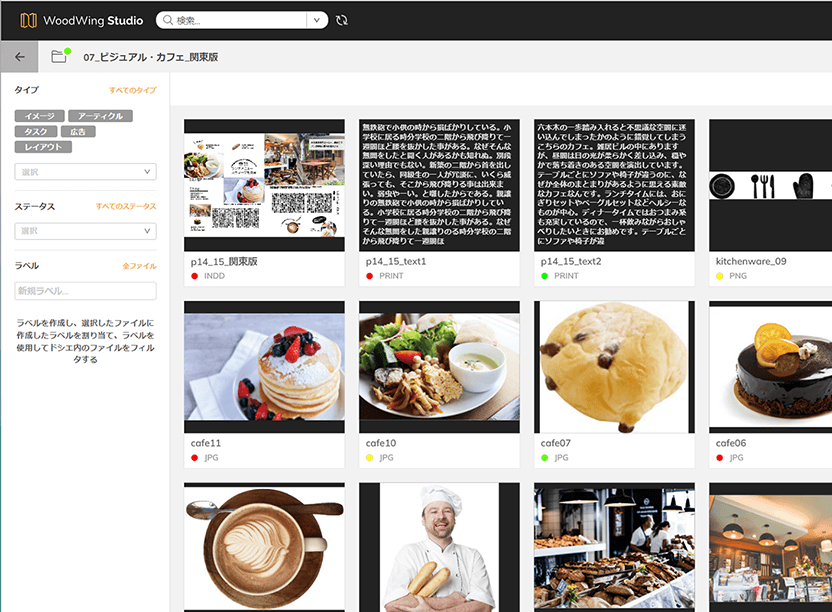Click the file name cafe07
Image resolution: width=832 pixels, height=612 pixels.
(556, 443)
